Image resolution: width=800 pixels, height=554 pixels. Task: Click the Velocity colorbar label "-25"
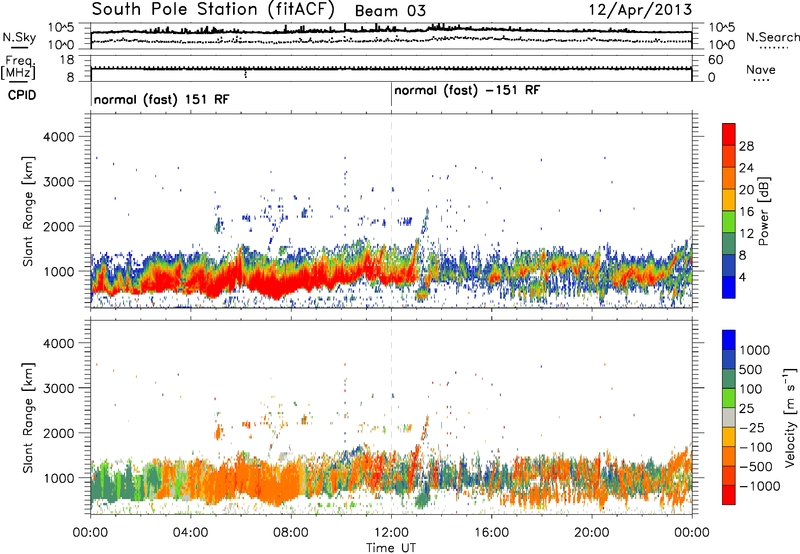[754, 427]
